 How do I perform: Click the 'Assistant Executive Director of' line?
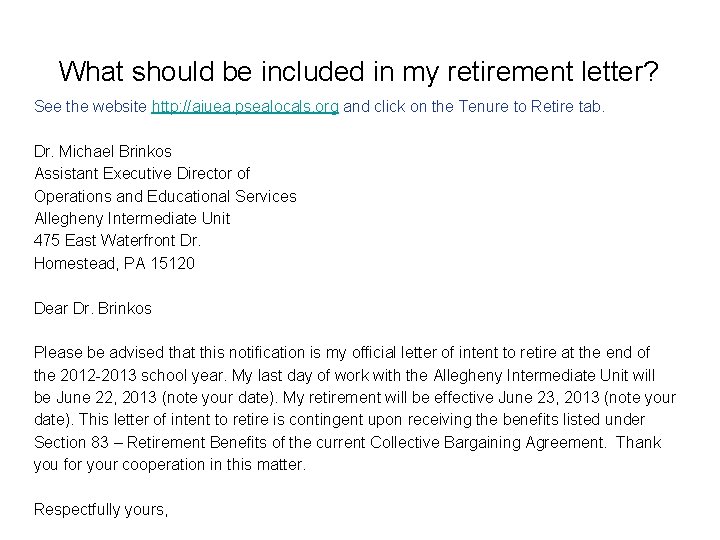point(142,174)
